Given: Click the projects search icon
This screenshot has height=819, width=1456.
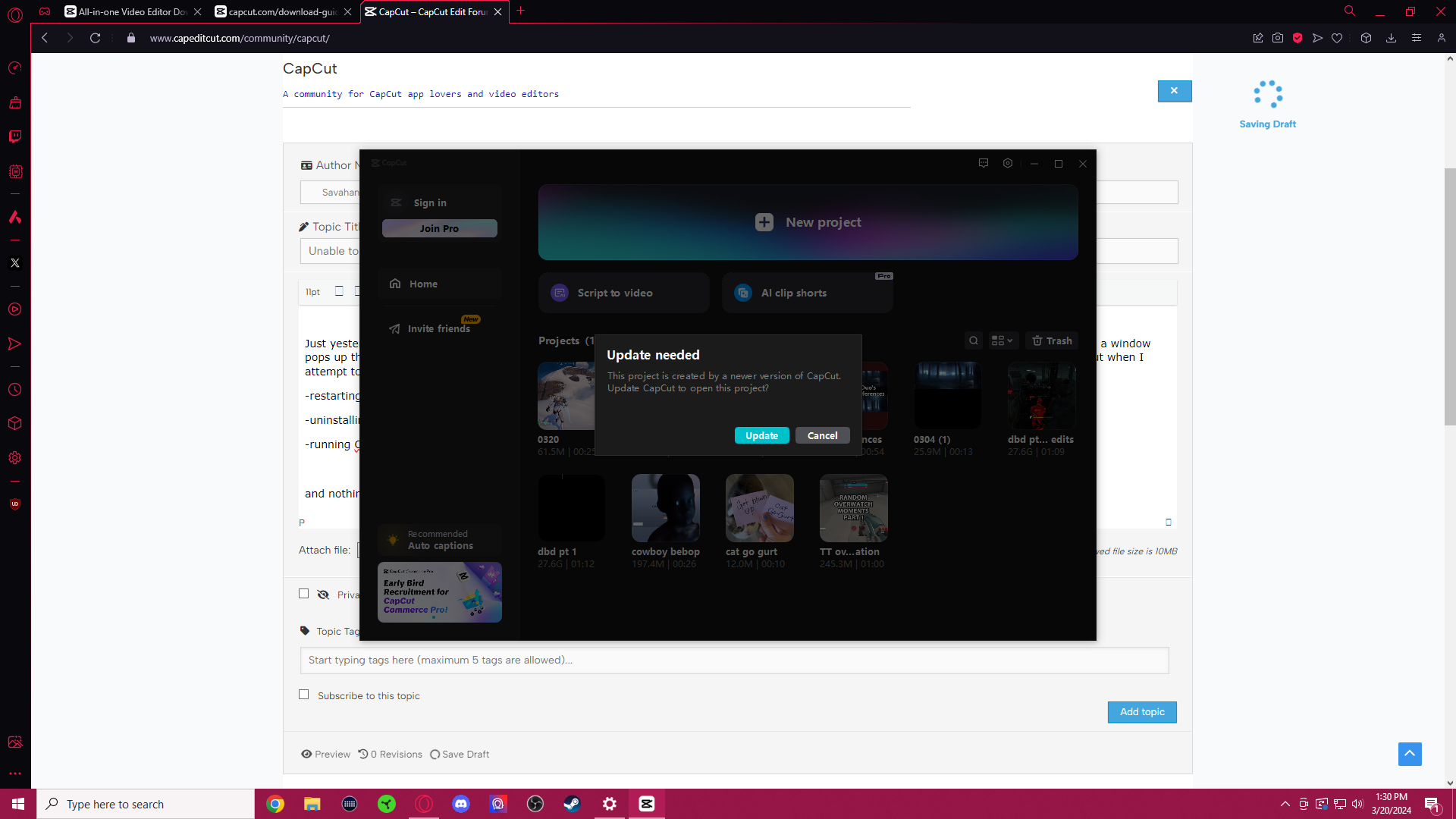Looking at the screenshot, I should point(974,340).
